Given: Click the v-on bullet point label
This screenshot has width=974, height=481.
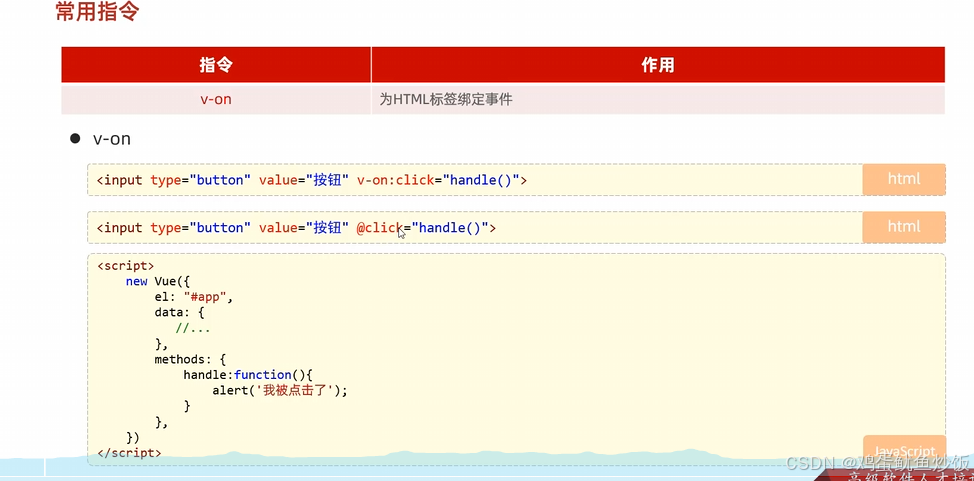Looking at the screenshot, I should coord(112,139).
